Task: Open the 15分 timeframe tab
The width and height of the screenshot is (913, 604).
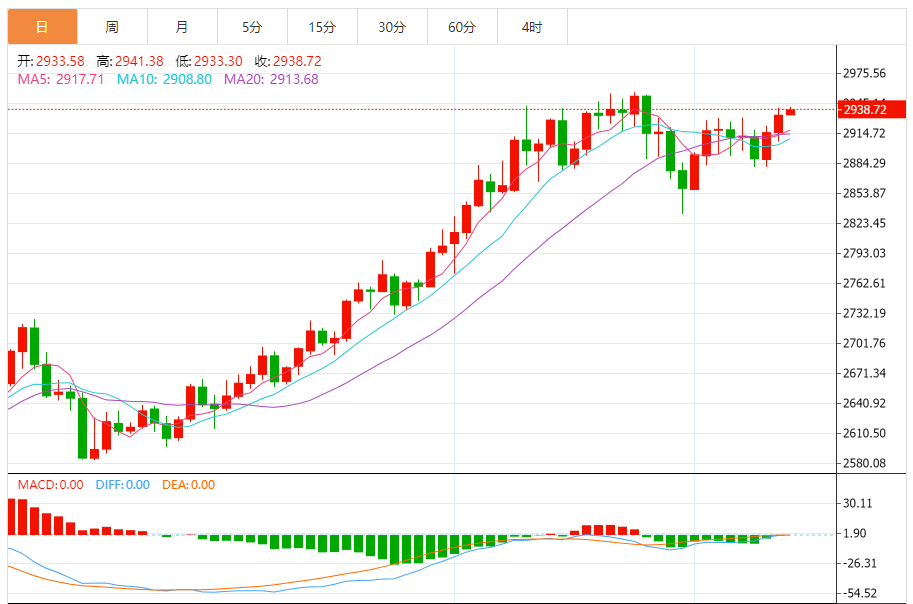Action: coord(322,27)
